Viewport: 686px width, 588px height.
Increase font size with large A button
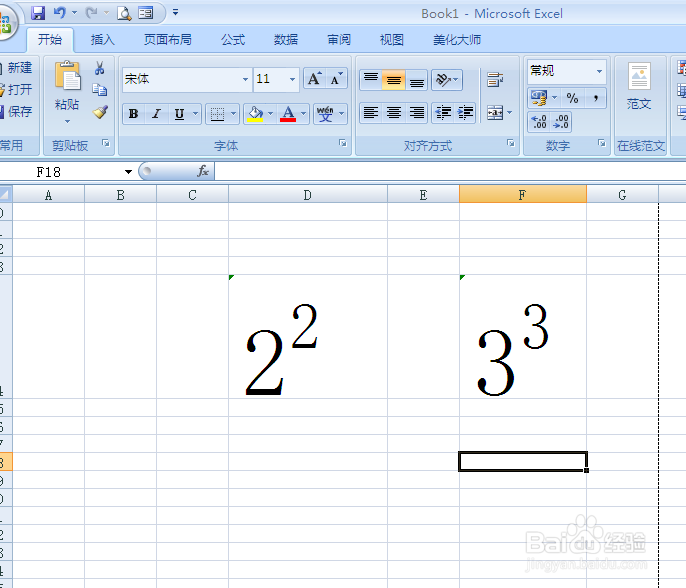click(314, 79)
